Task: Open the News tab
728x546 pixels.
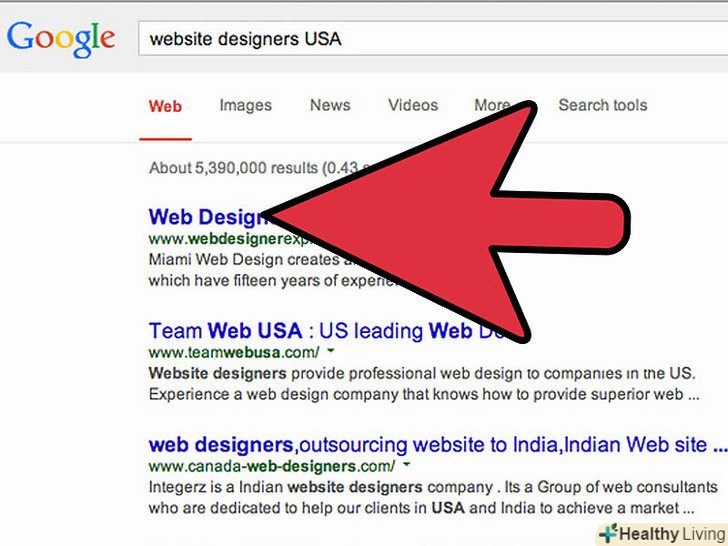Action: click(330, 105)
